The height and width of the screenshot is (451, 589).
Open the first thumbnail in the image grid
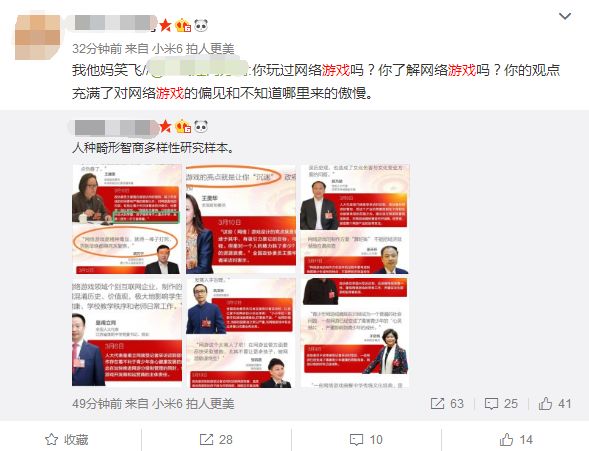[127, 219]
